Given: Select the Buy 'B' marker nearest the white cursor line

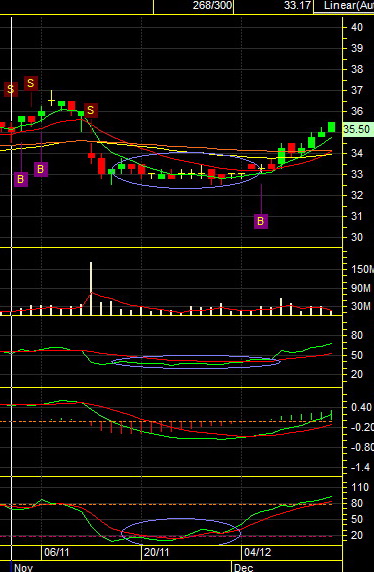Looking at the screenshot, I should pyautogui.click(x=21, y=179).
